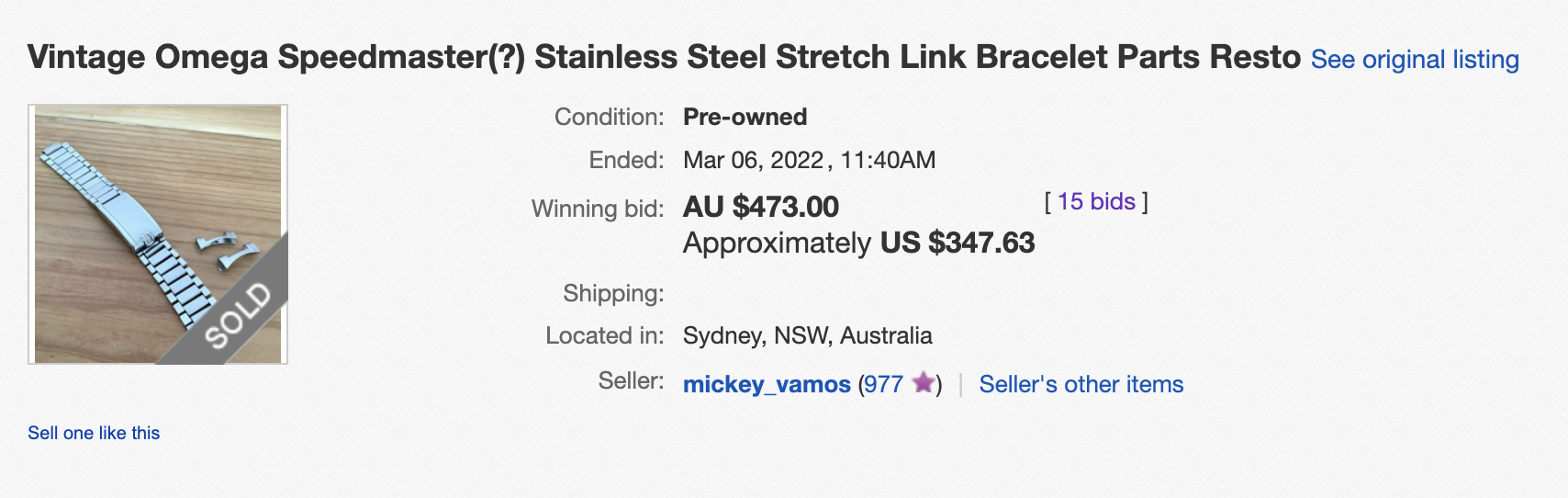
Task: Click the purple feedback star icon
Action: pos(924,382)
